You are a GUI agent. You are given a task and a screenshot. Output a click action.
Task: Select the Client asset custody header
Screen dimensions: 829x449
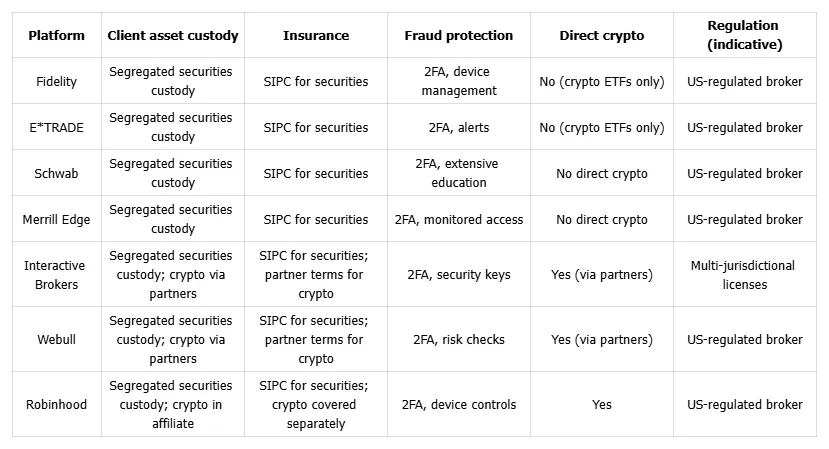point(173,36)
